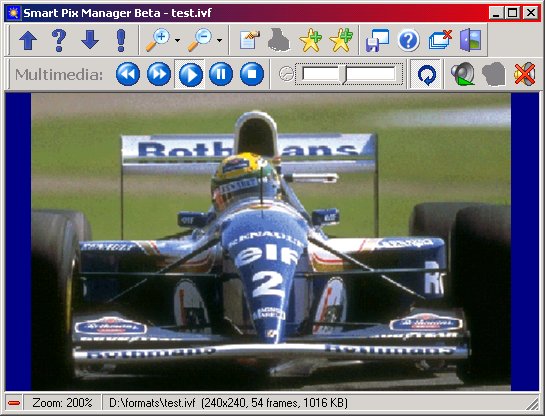Stop the multimedia playback

252,74
